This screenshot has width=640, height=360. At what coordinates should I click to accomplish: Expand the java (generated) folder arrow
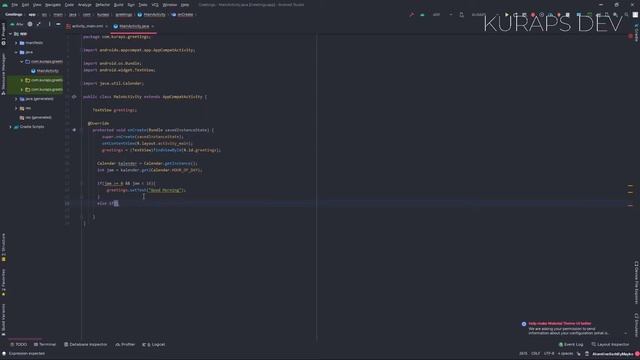click(16, 99)
